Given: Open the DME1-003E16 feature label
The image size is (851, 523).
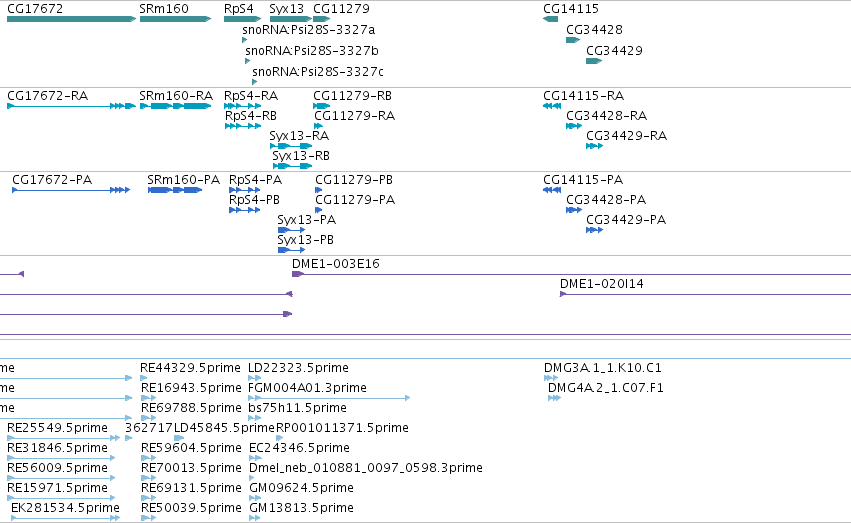Looking at the screenshot, I should pos(335,264).
